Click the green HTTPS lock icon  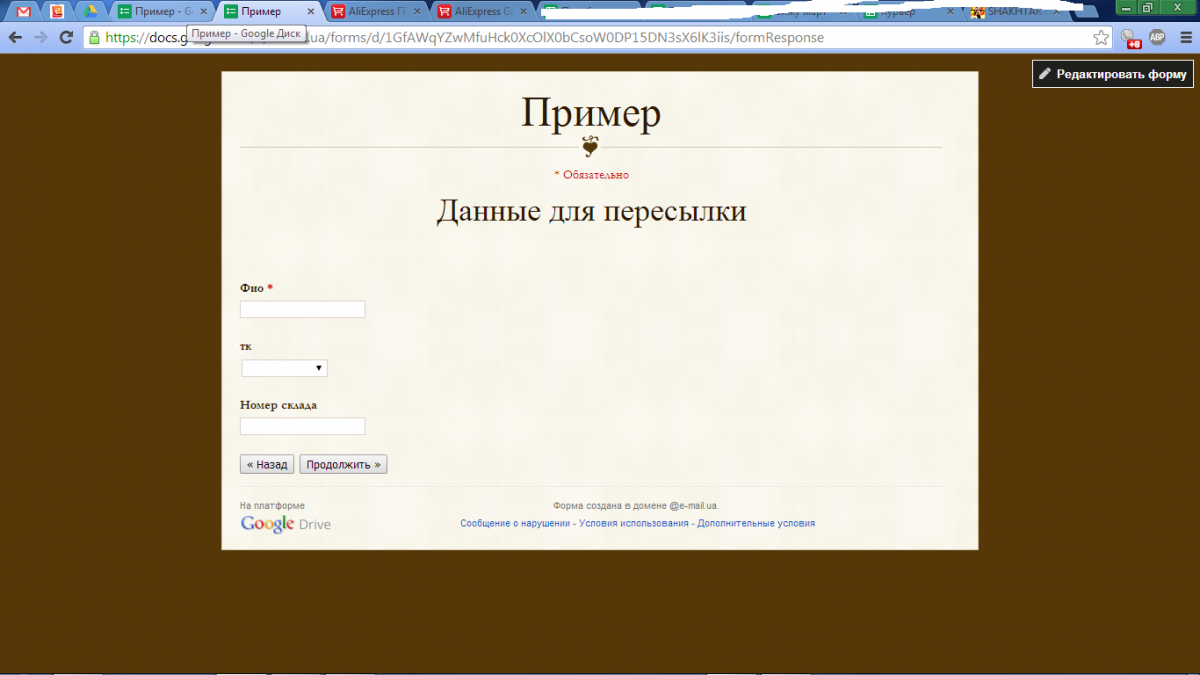(94, 38)
